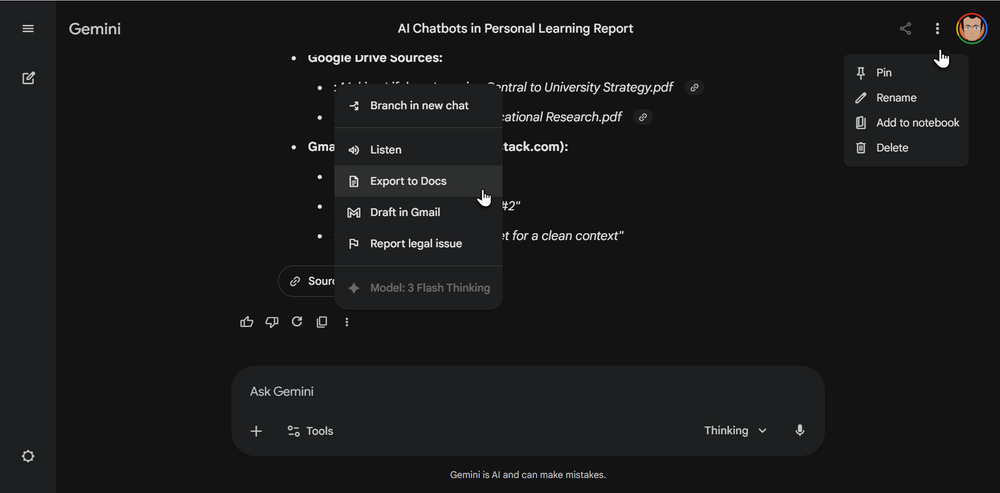Choose Add to notebook option
Screen dimensions: 1000x493
click(906, 122)
